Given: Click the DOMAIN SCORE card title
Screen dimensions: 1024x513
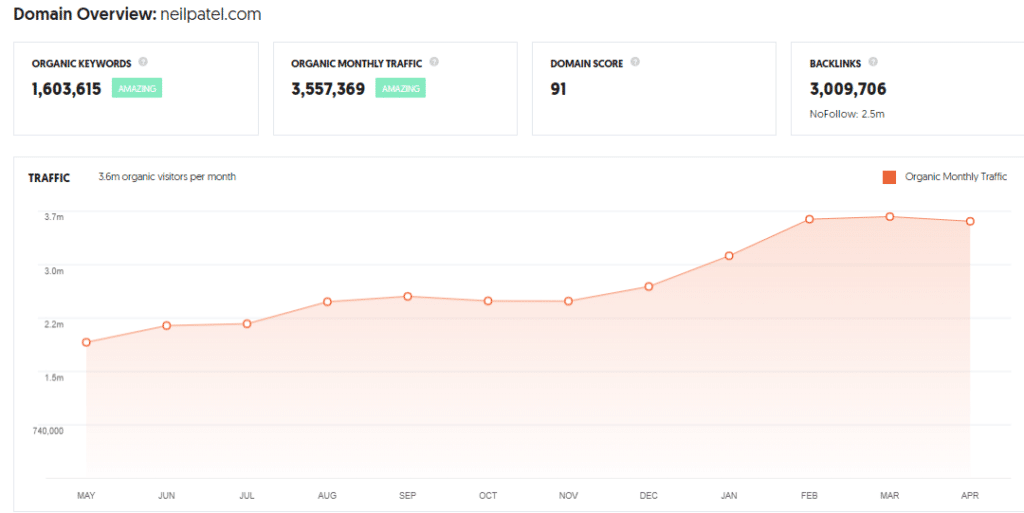Looking at the screenshot, I should (587, 64).
